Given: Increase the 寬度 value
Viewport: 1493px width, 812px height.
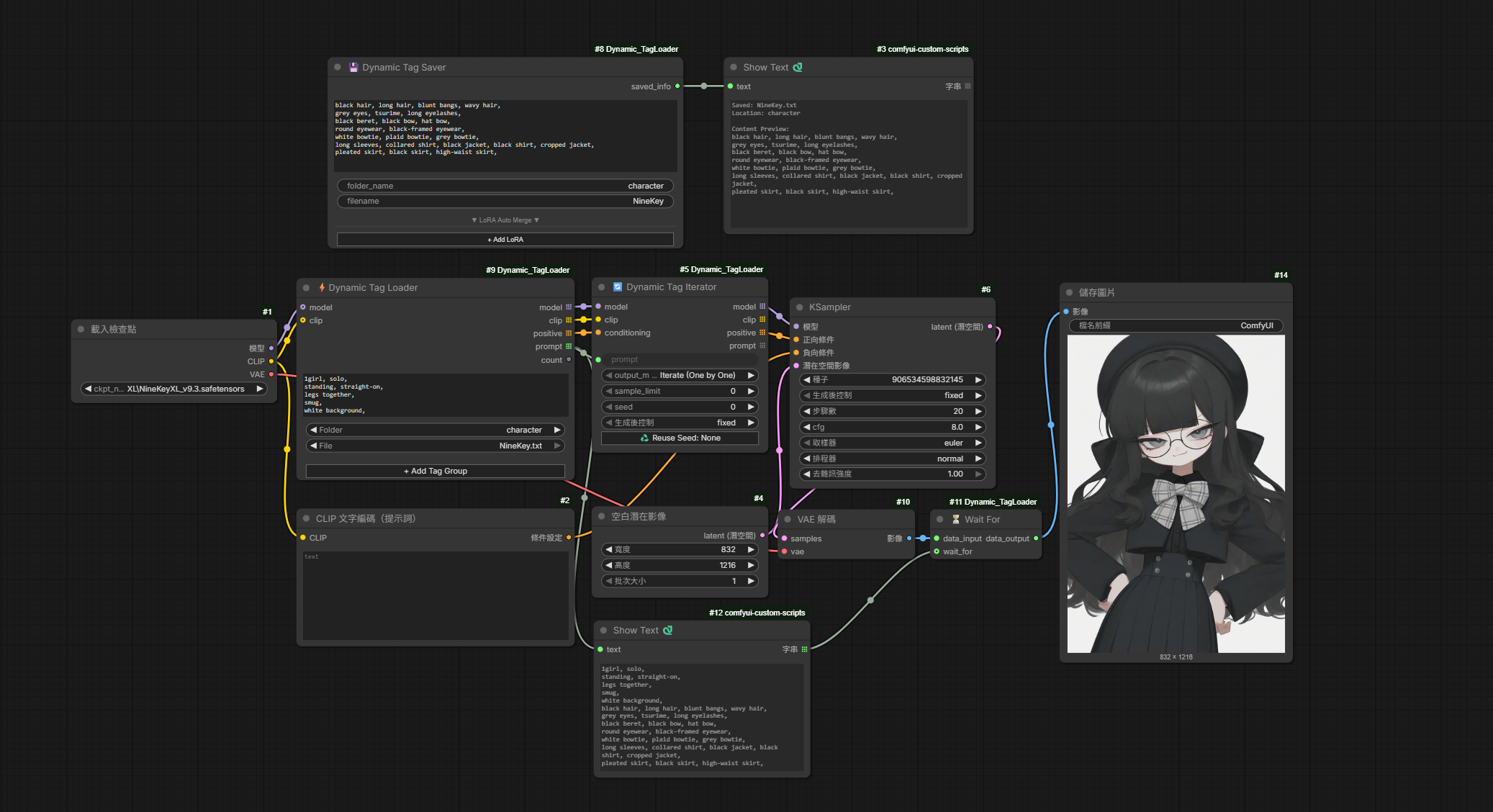Looking at the screenshot, I should [x=751, y=550].
